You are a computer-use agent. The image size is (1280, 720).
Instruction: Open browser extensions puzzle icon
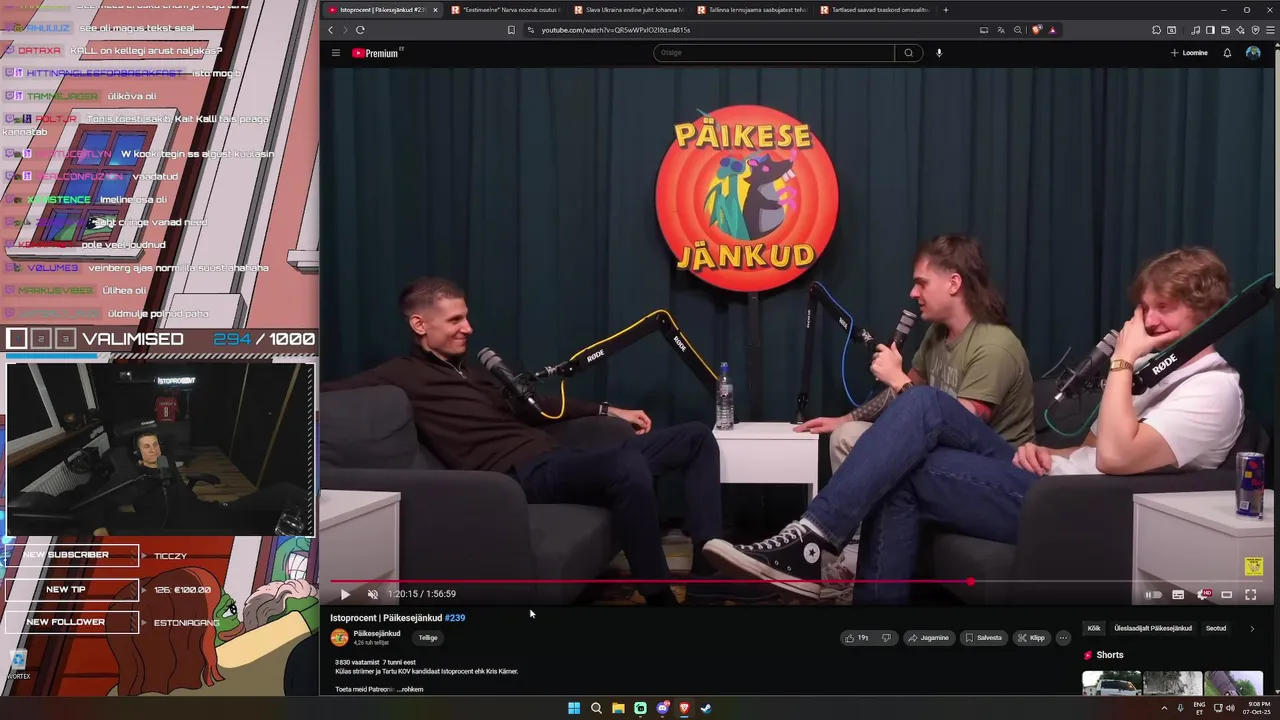[x=1157, y=30]
